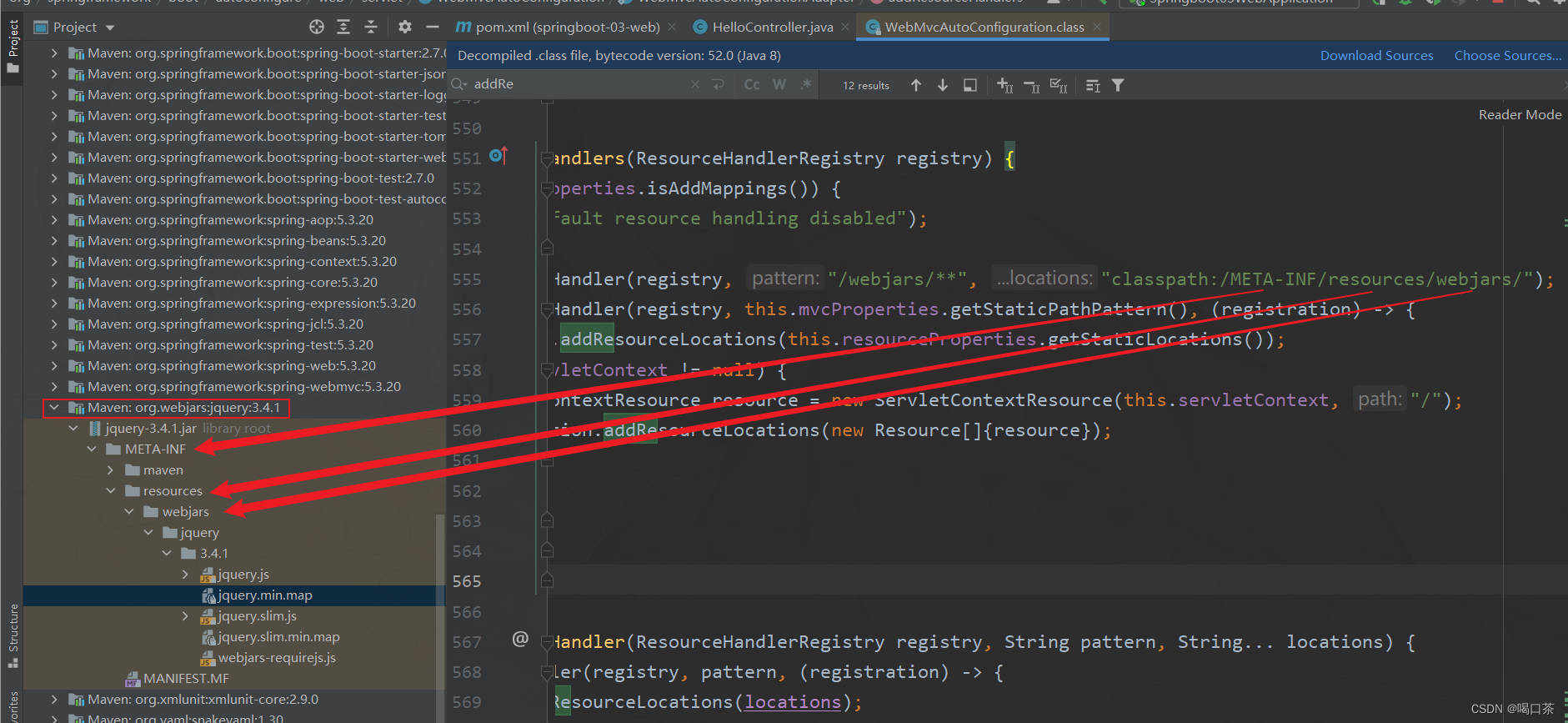Collapse the webjars folder
The image size is (1568, 723).
coord(129,511)
